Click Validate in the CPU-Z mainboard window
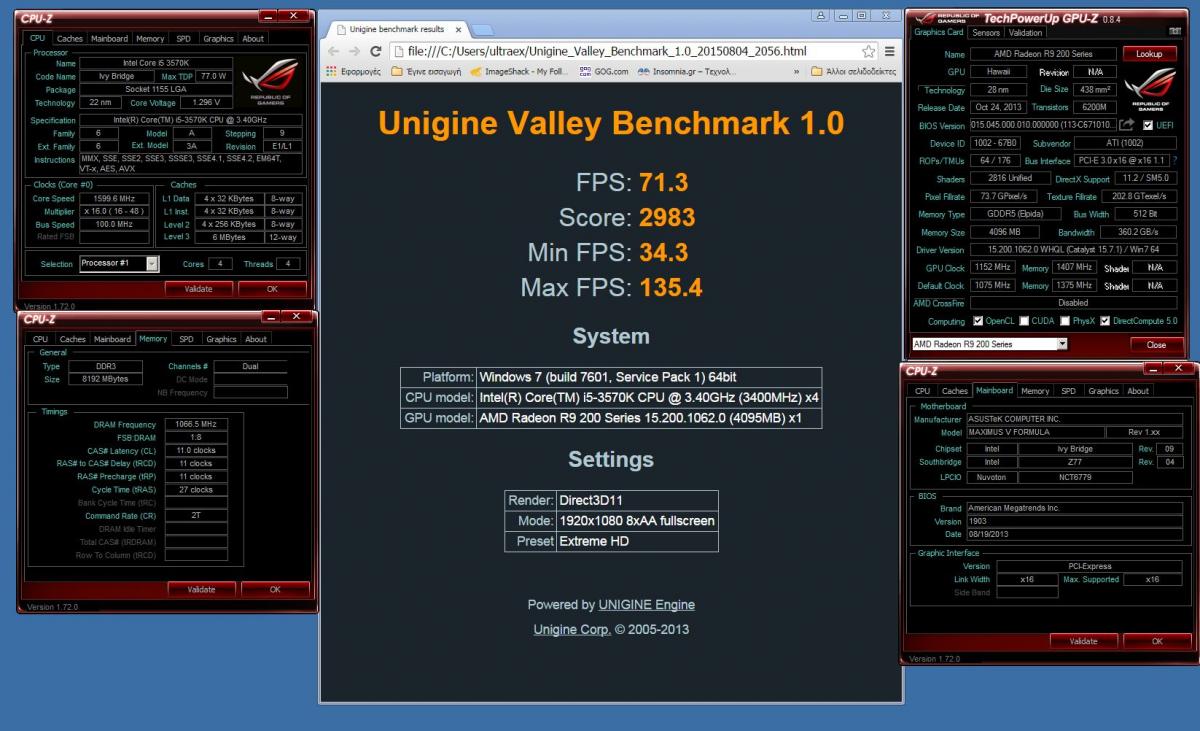 (1083, 641)
